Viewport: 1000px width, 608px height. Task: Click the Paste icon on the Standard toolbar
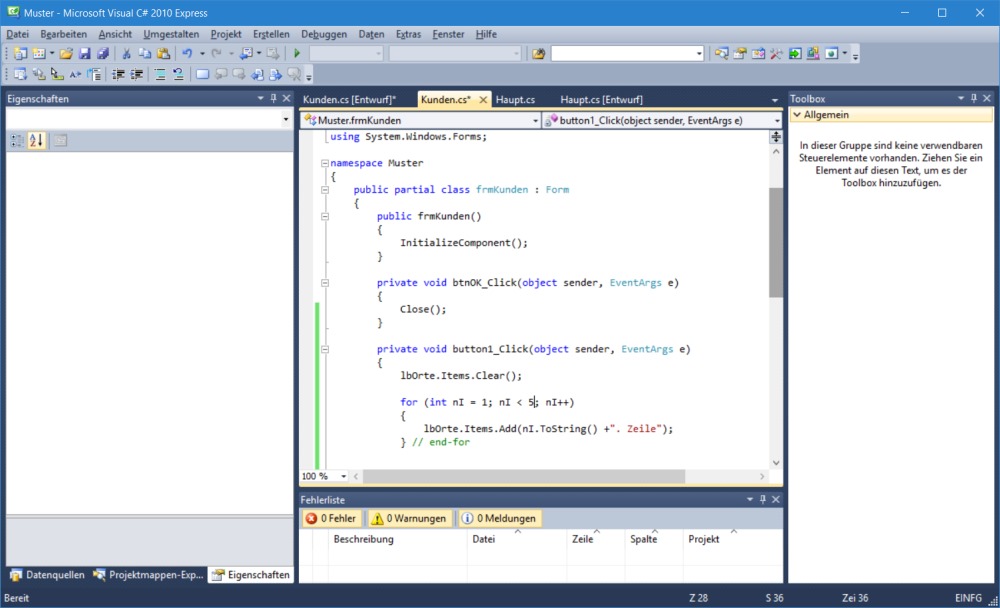click(x=163, y=53)
